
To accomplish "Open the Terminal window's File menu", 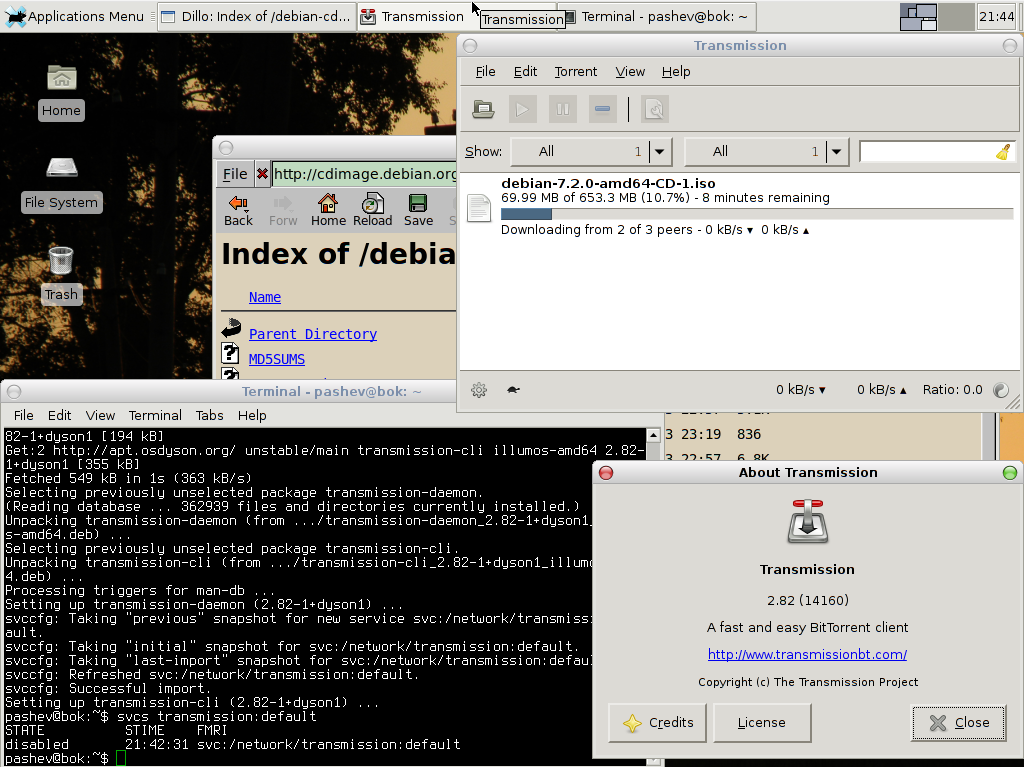I will (24, 416).
